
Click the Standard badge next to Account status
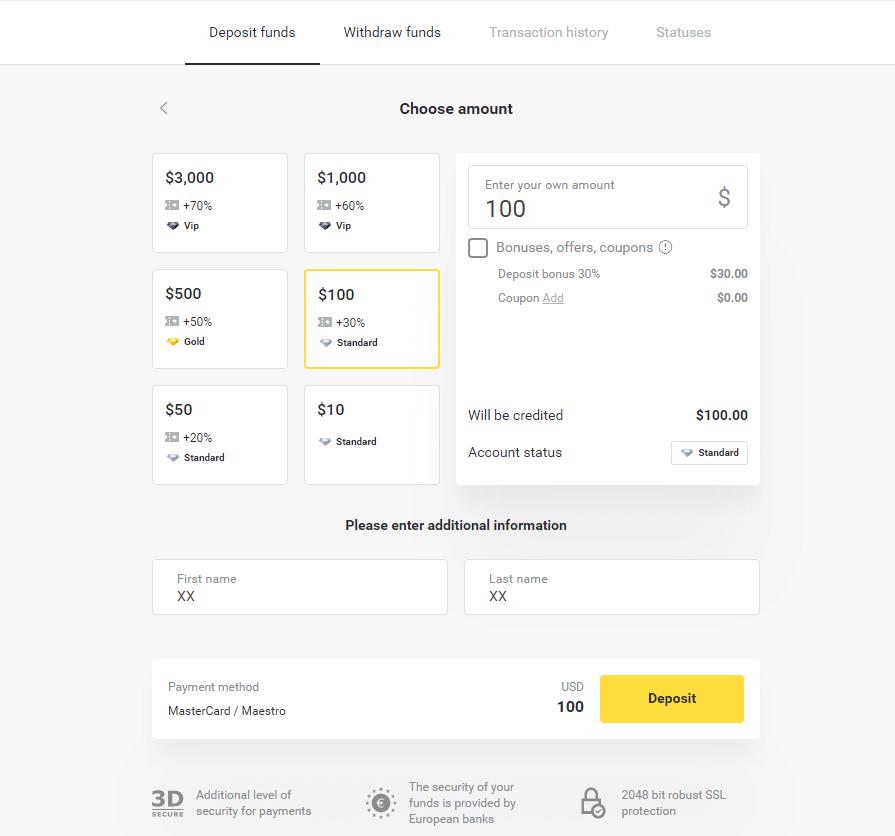[x=709, y=452]
